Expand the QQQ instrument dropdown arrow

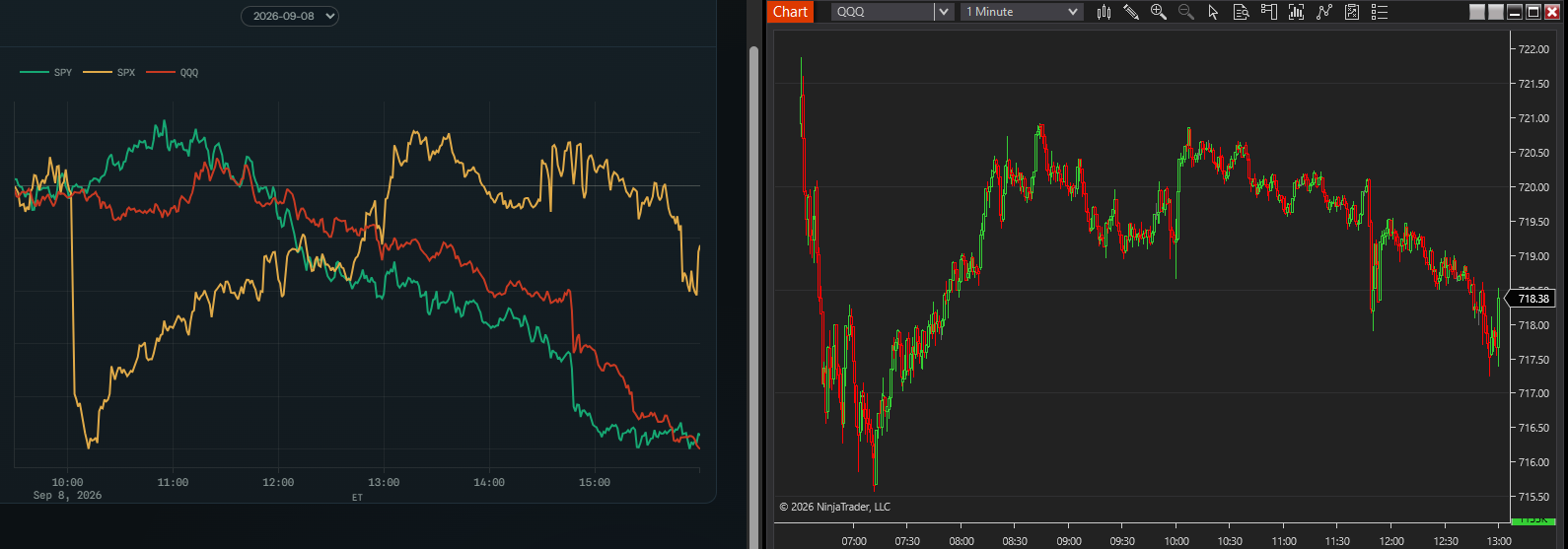tap(944, 12)
